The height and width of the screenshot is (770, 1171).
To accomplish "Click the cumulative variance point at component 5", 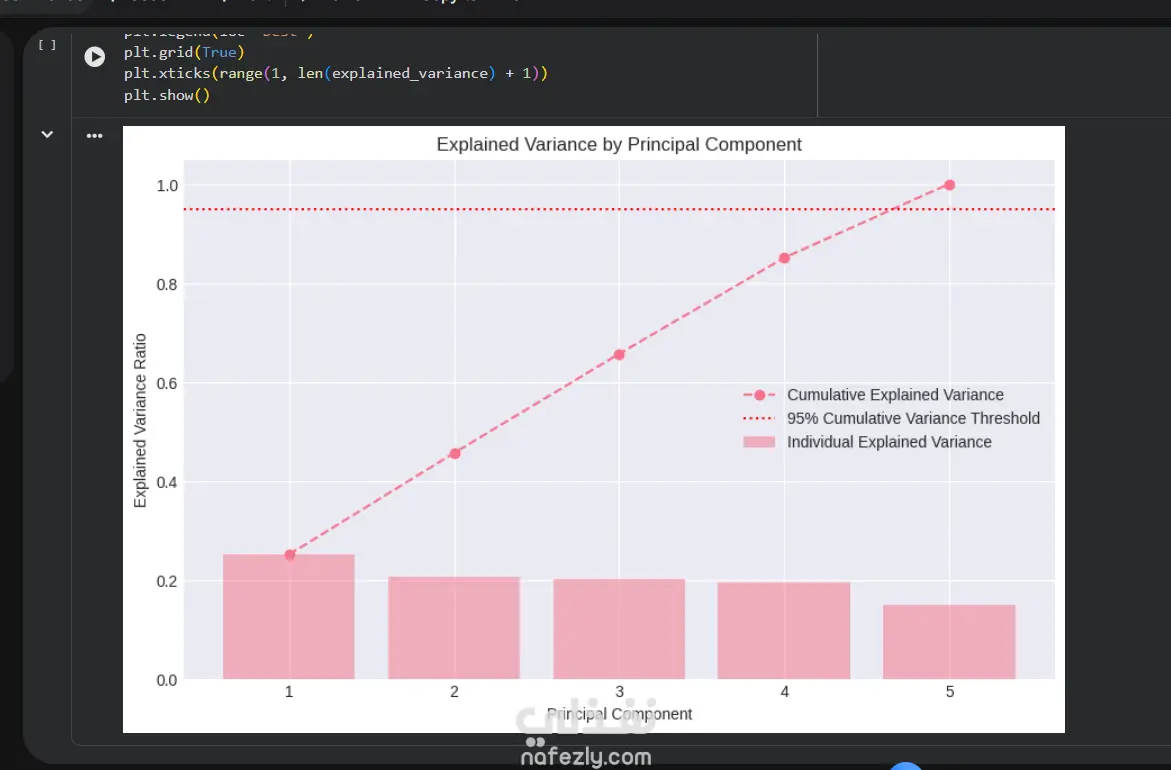I will [x=949, y=185].
